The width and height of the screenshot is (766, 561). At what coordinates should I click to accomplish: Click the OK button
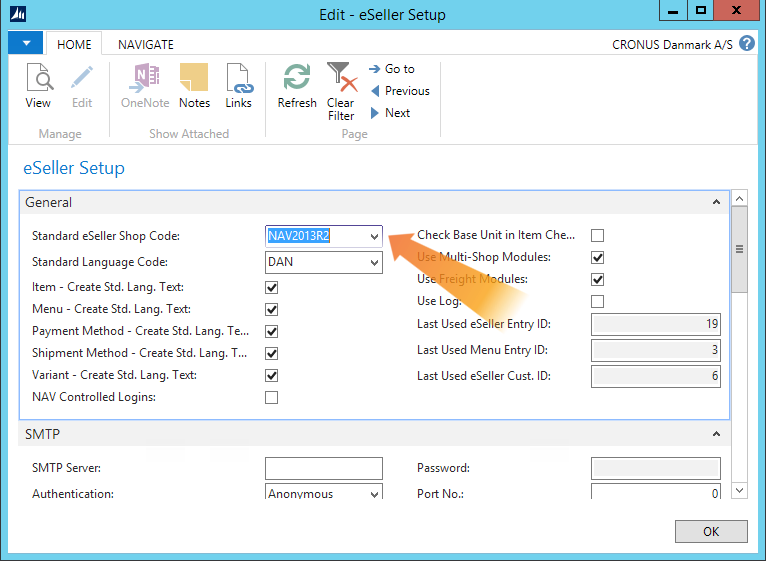click(x=711, y=531)
